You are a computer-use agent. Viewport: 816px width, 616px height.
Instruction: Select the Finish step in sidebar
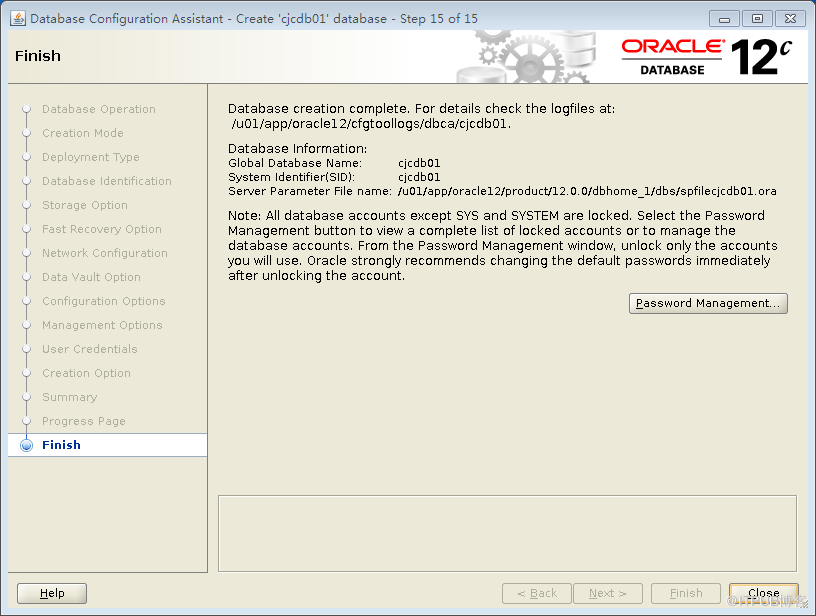108,445
